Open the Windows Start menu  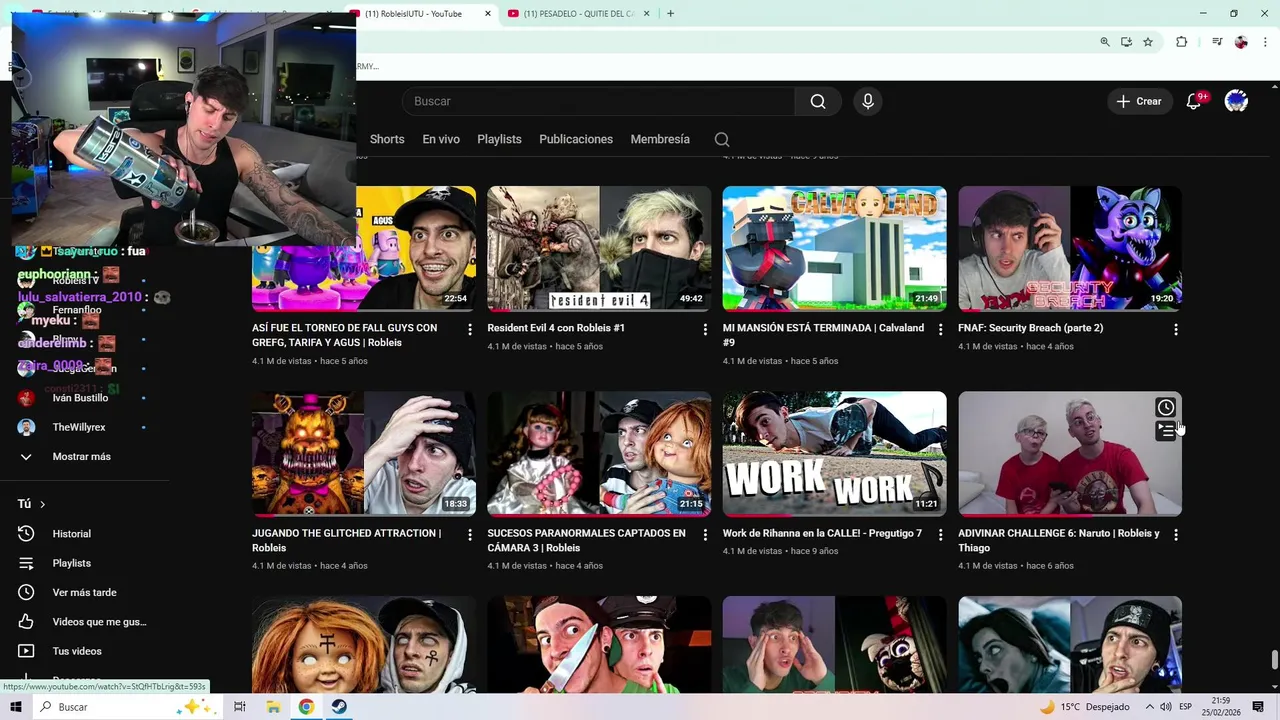15,707
